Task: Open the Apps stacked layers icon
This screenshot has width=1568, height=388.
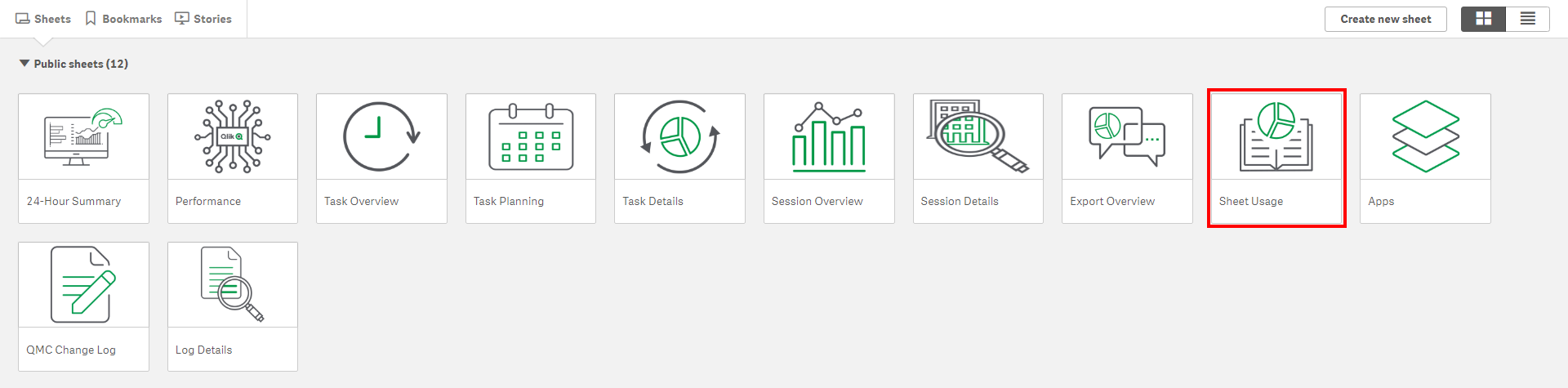Action: tap(1425, 137)
